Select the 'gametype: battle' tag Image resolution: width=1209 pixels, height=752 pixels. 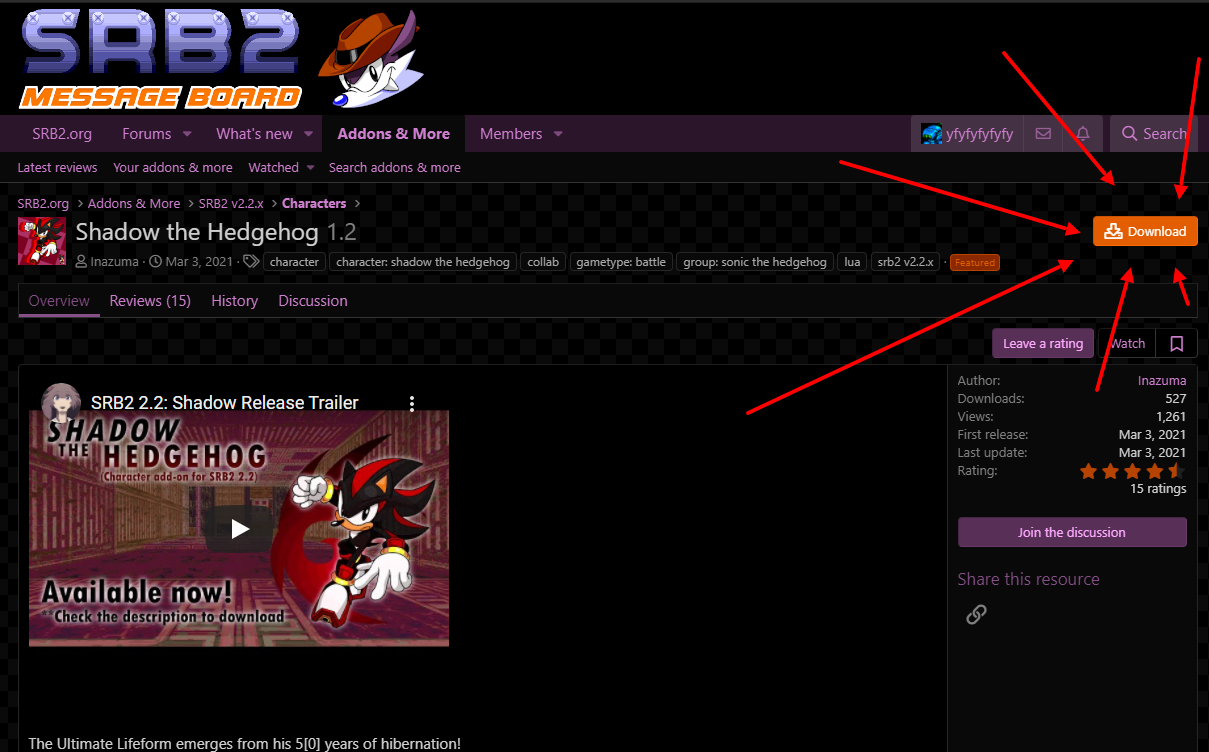(621, 262)
